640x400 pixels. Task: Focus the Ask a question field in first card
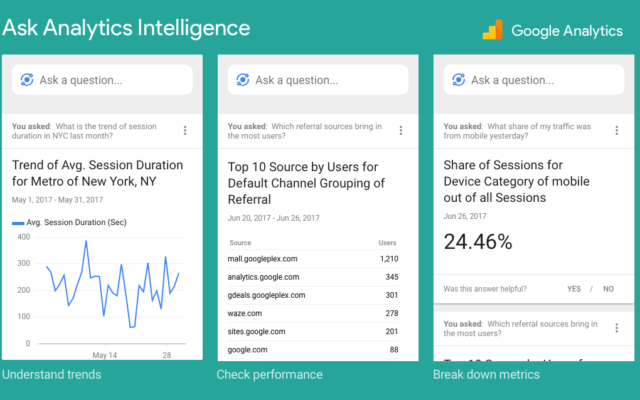[x=102, y=80]
